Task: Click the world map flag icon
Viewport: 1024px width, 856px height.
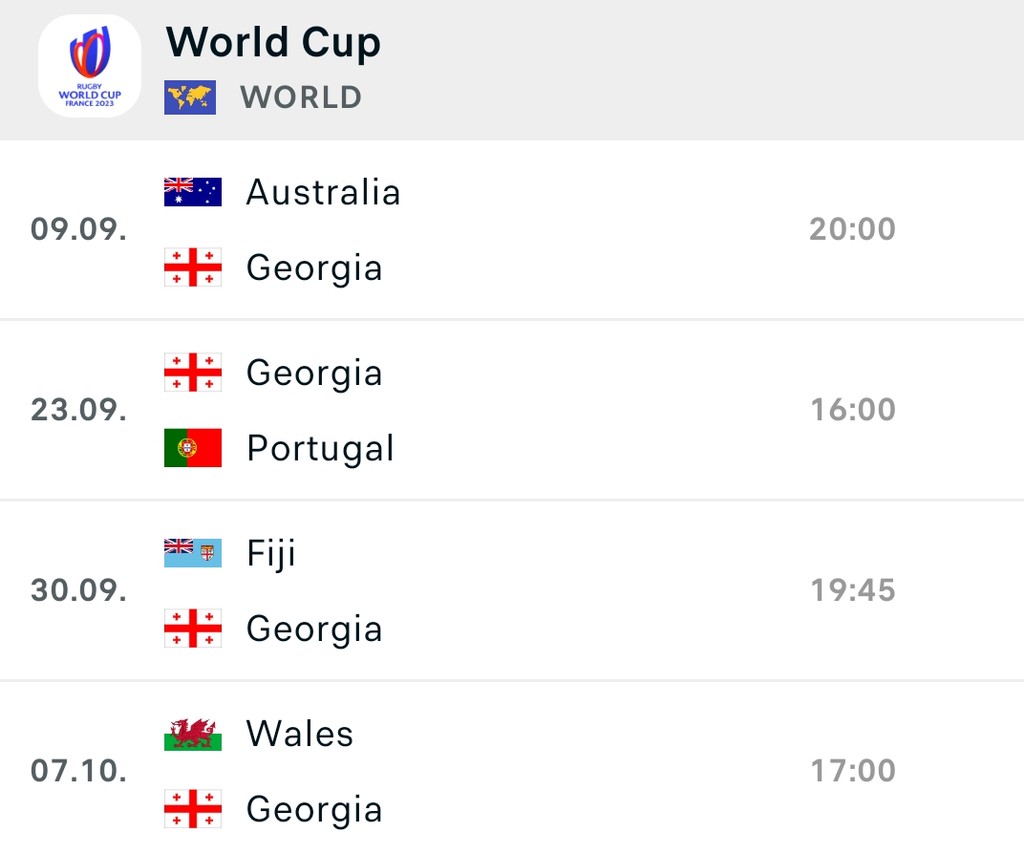Action: pyautogui.click(x=190, y=97)
